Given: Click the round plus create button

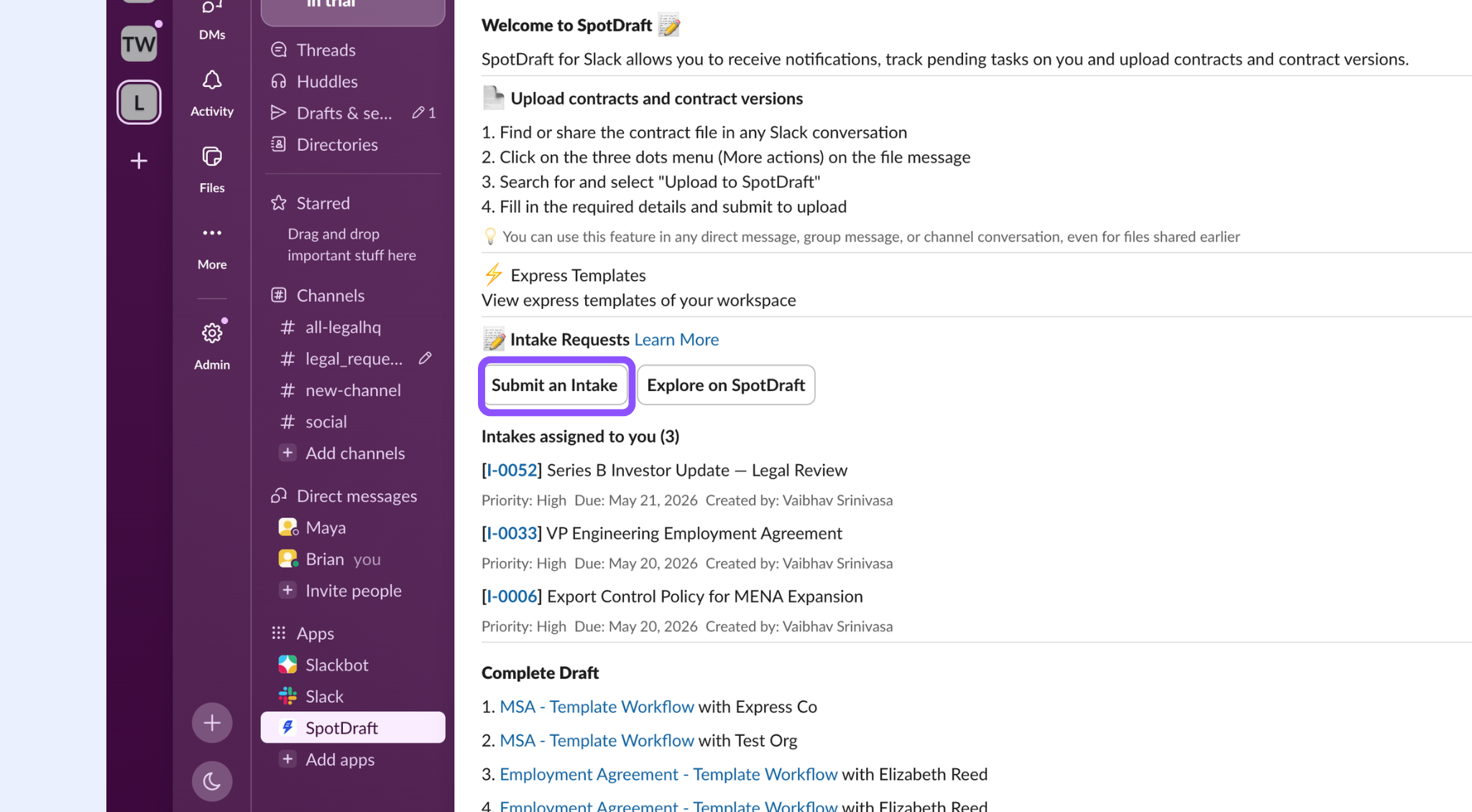Looking at the screenshot, I should (212, 723).
